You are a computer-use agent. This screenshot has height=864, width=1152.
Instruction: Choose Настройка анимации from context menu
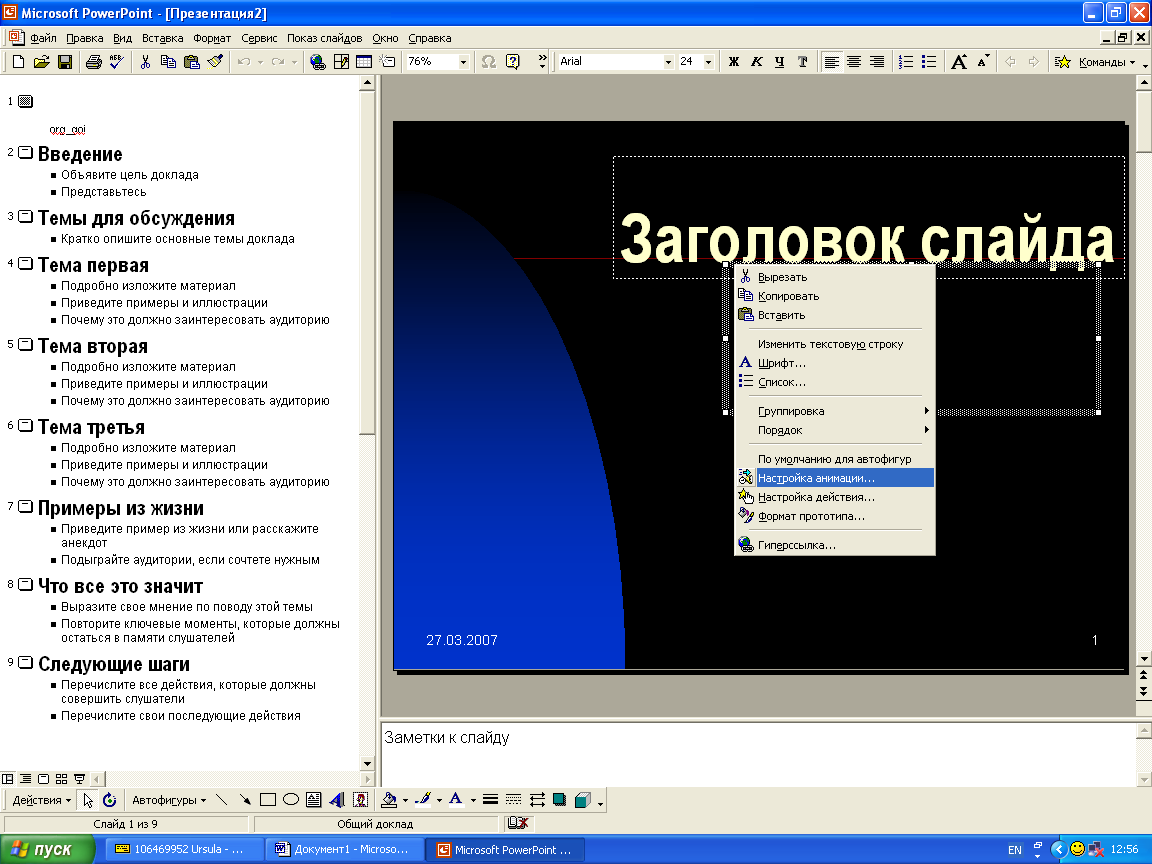coord(835,478)
